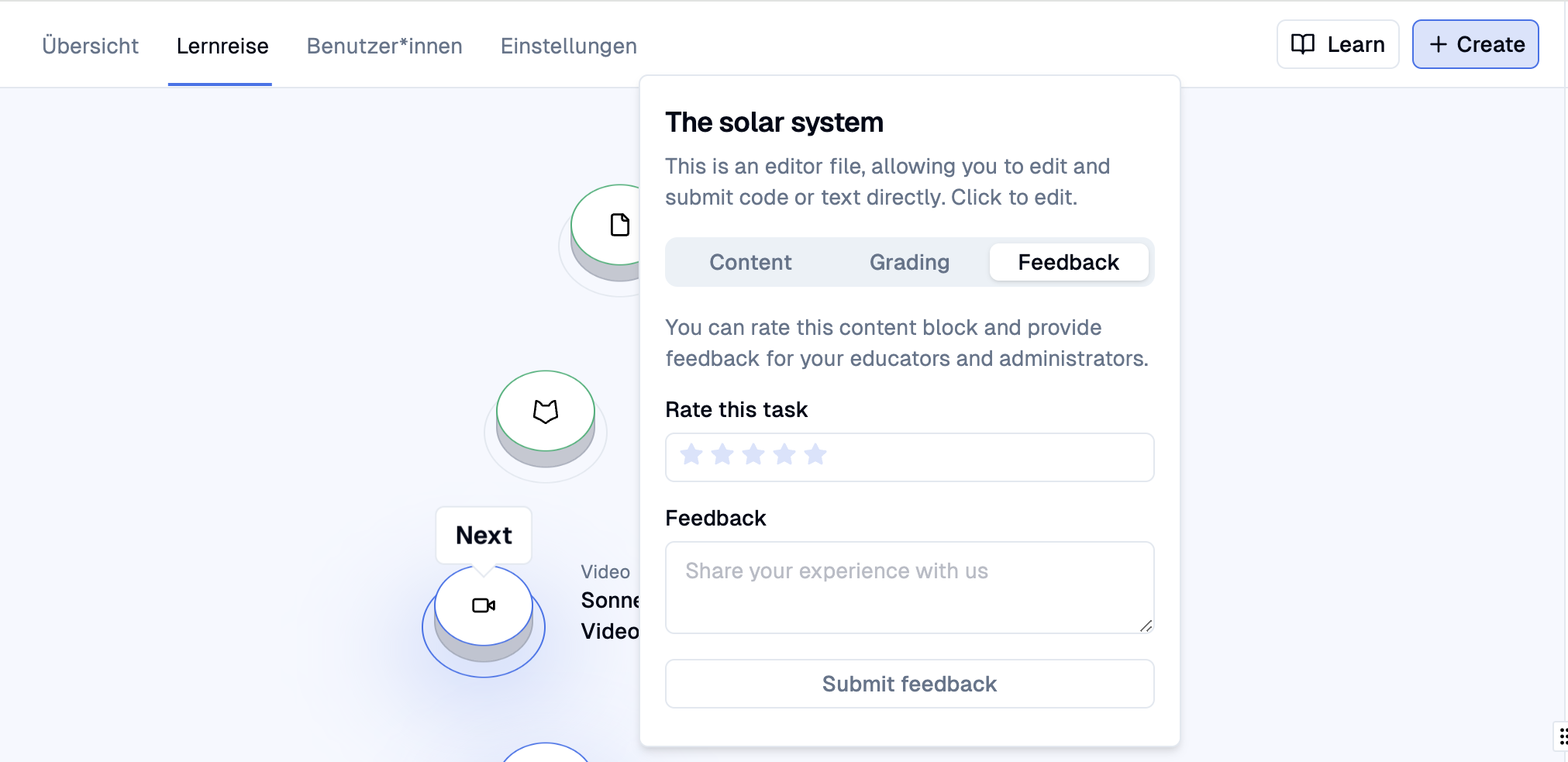Viewport: 1568px width, 762px height.
Task: Click the Next tooltip label
Action: (484, 535)
